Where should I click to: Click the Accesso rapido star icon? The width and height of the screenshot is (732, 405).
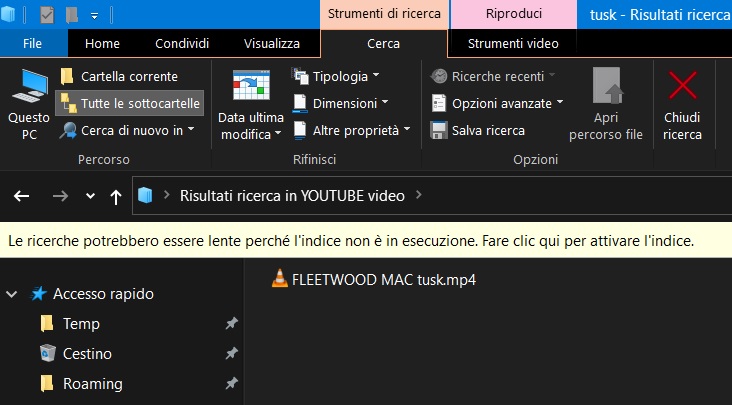38,293
